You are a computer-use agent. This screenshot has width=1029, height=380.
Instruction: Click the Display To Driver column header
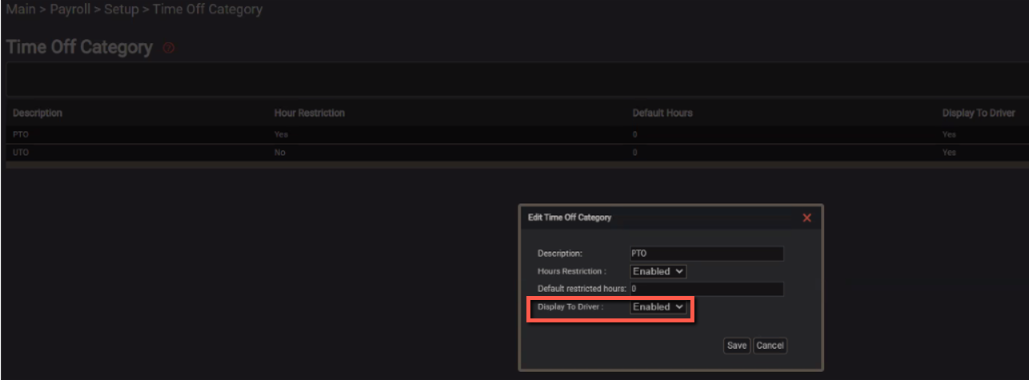coord(978,113)
